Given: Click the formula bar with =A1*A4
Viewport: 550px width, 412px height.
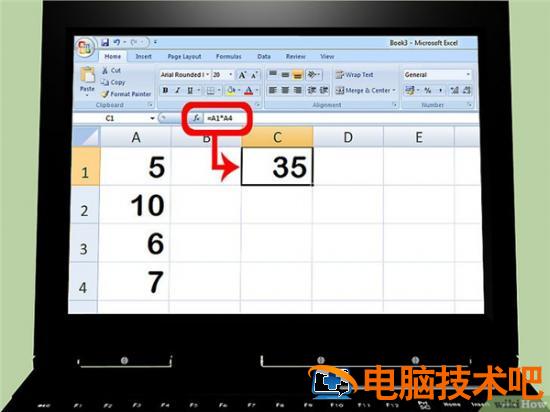Looking at the screenshot, I should tap(340, 118).
